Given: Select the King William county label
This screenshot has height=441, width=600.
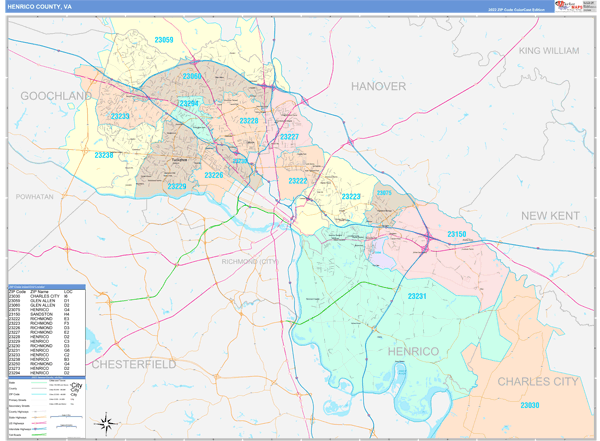Looking at the screenshot, I should coord(548,50).
